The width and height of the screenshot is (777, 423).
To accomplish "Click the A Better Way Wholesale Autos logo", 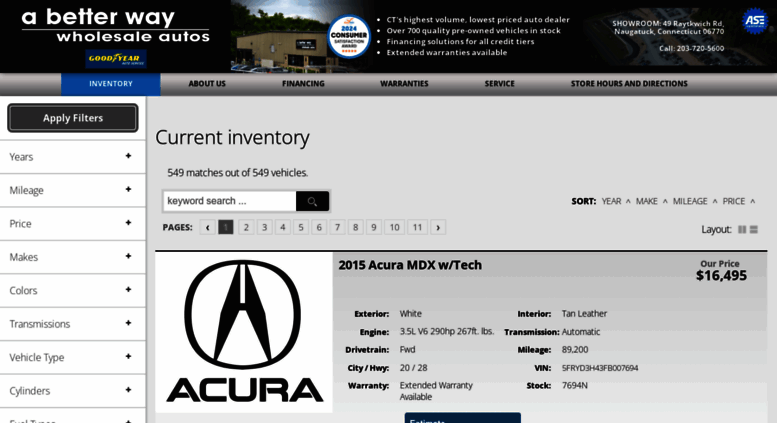I will pyautogui.click(x=115, y=26).
